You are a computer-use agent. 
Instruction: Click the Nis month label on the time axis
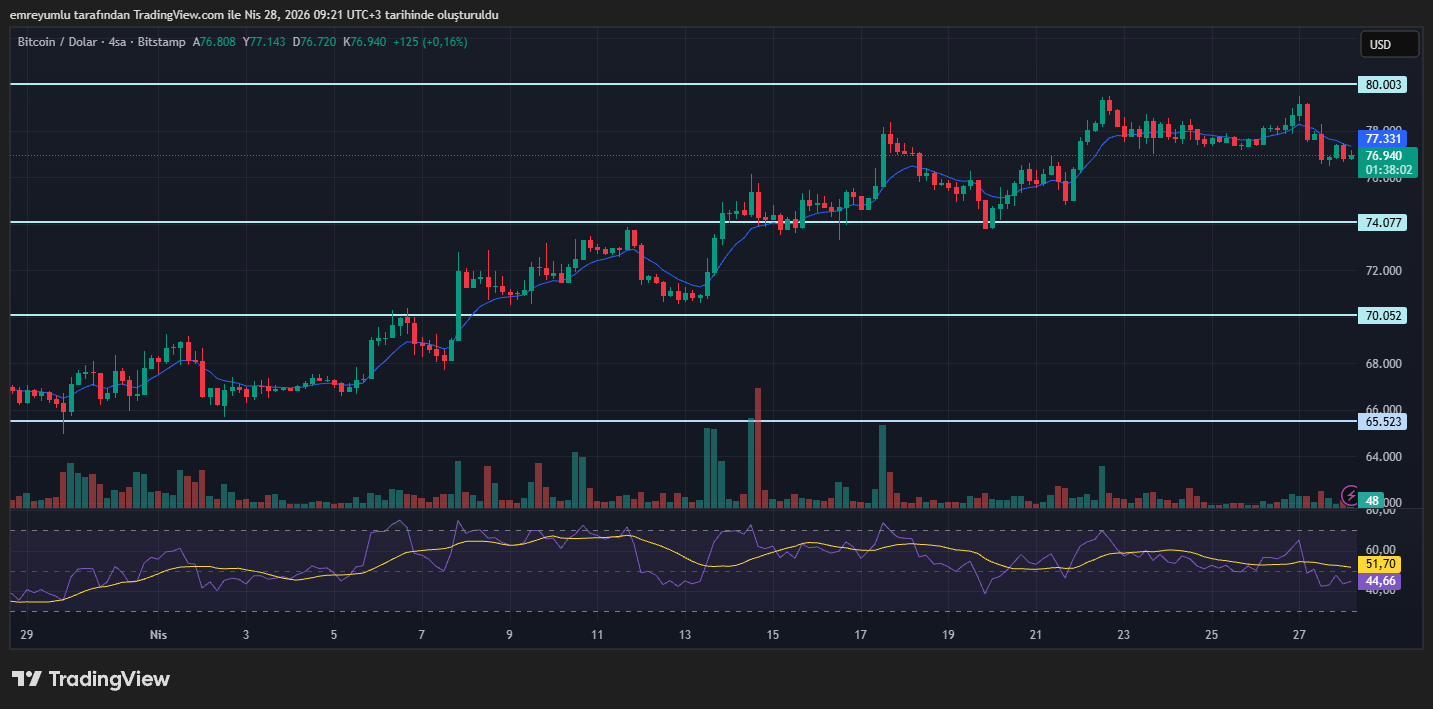click(x=158, y=634)
